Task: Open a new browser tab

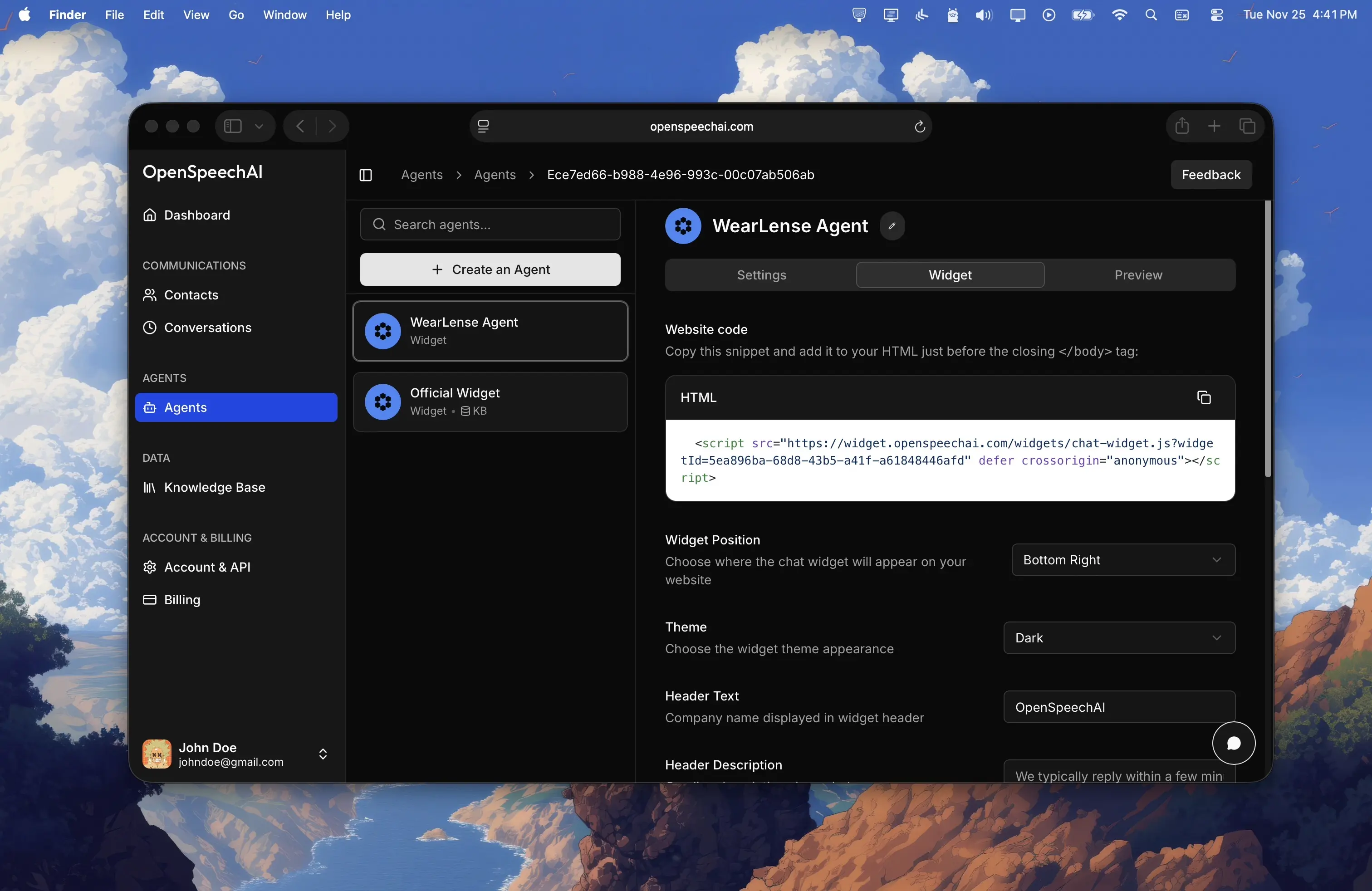Action: tap(1214, 126)
